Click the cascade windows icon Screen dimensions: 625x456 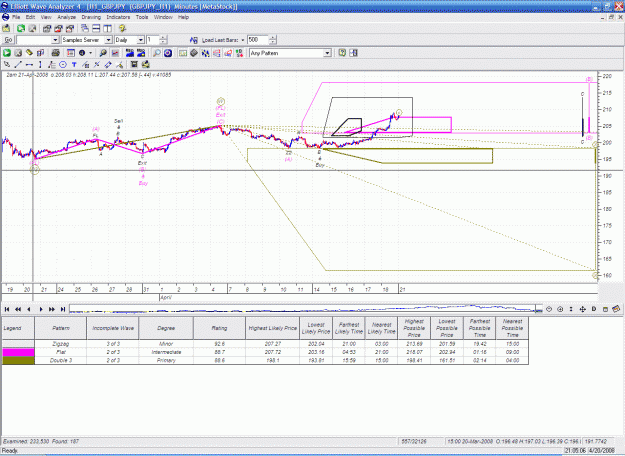[x=85, y=28]
